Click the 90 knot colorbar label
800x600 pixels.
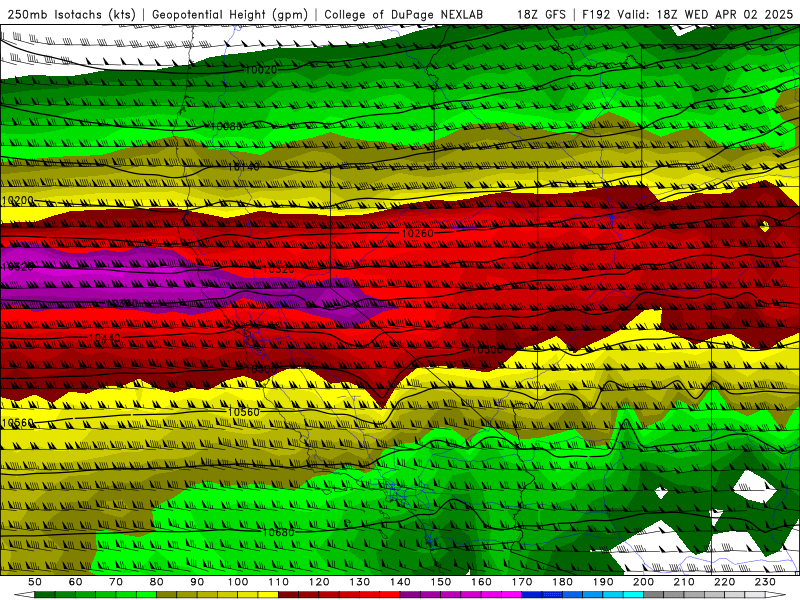[x=197, y=582]
